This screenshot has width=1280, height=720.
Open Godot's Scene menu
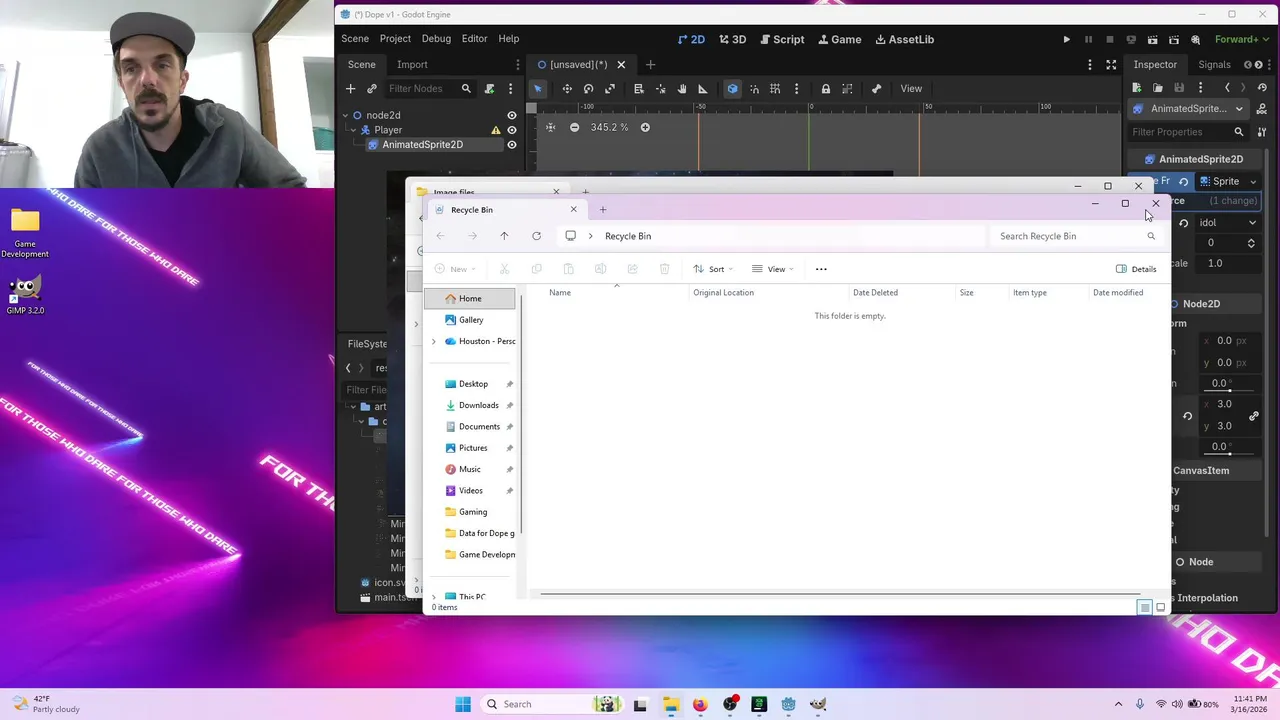click(355, 39)
